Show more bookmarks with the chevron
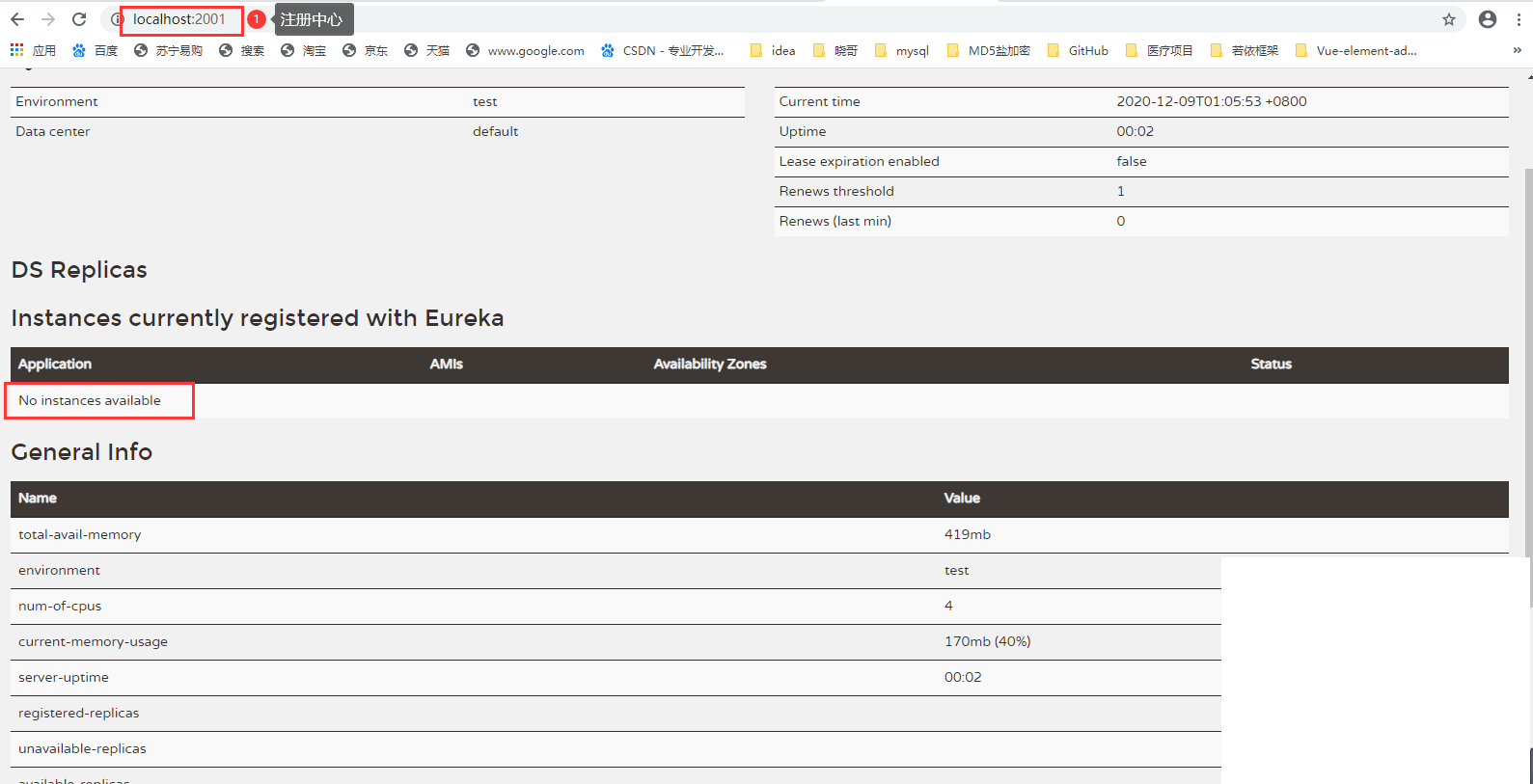Viewport: 1533px width, 784px height. (1517, 50)
